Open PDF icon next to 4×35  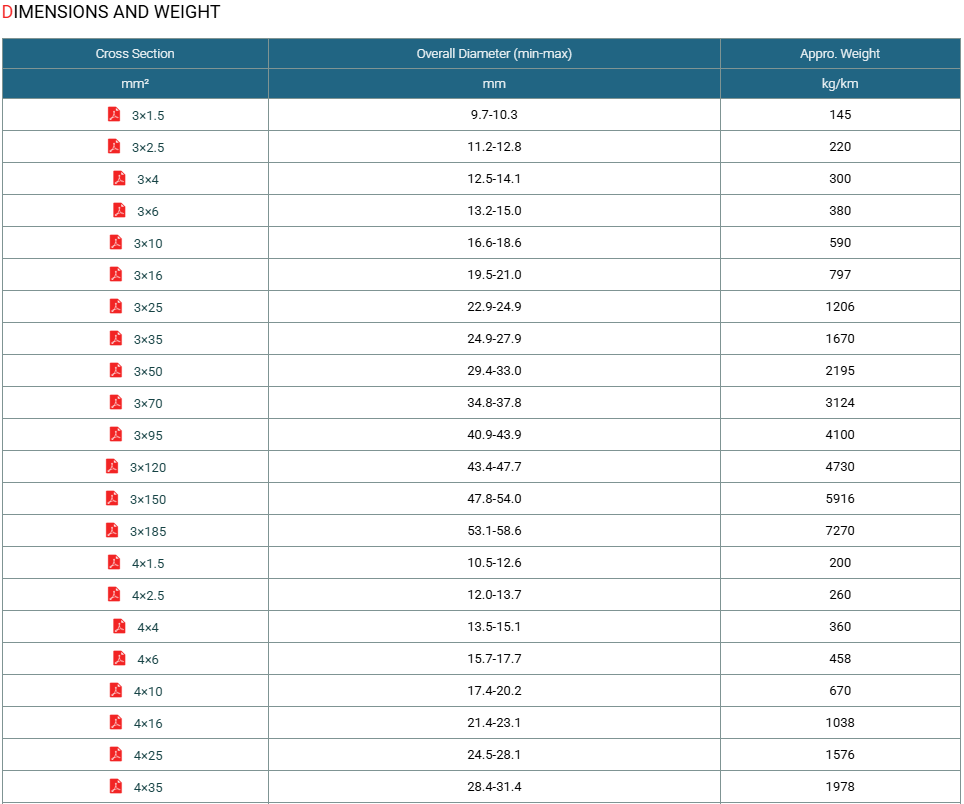[x=116, y=786]
